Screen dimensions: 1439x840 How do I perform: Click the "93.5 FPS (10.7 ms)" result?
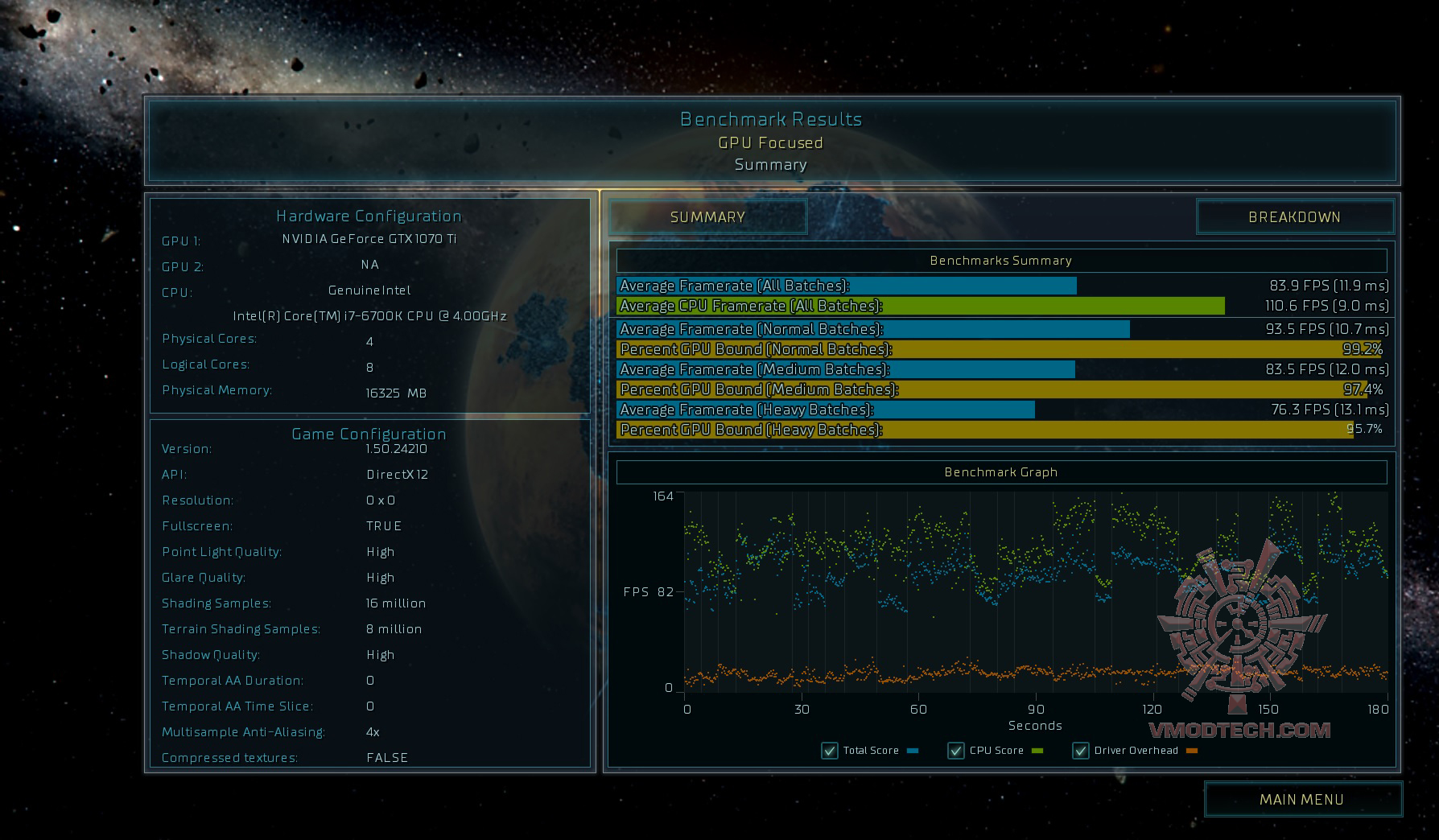click(x=1327, y=329)
